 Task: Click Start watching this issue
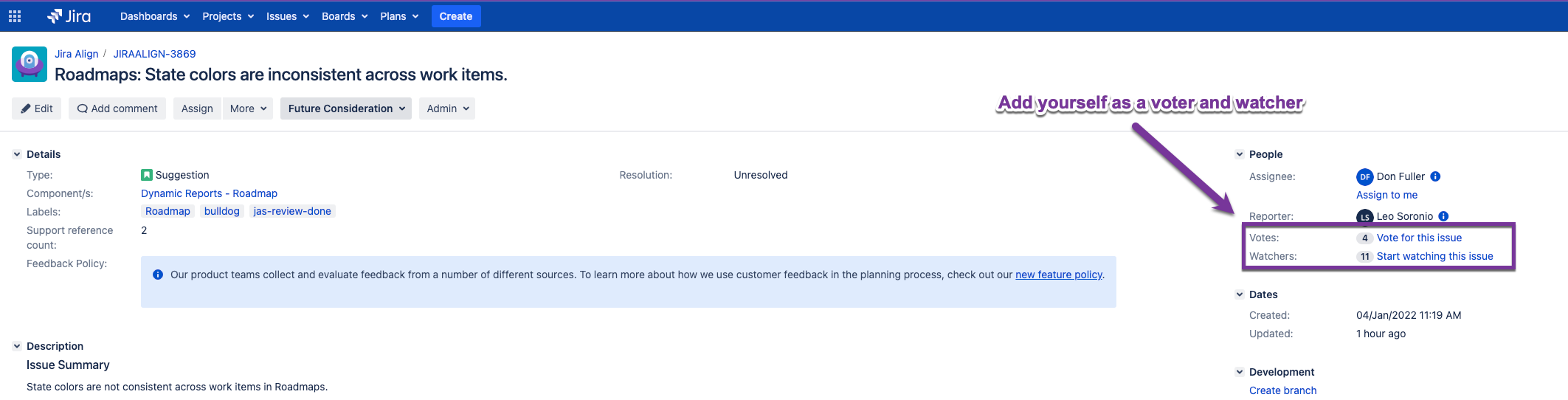[1434, 256]
